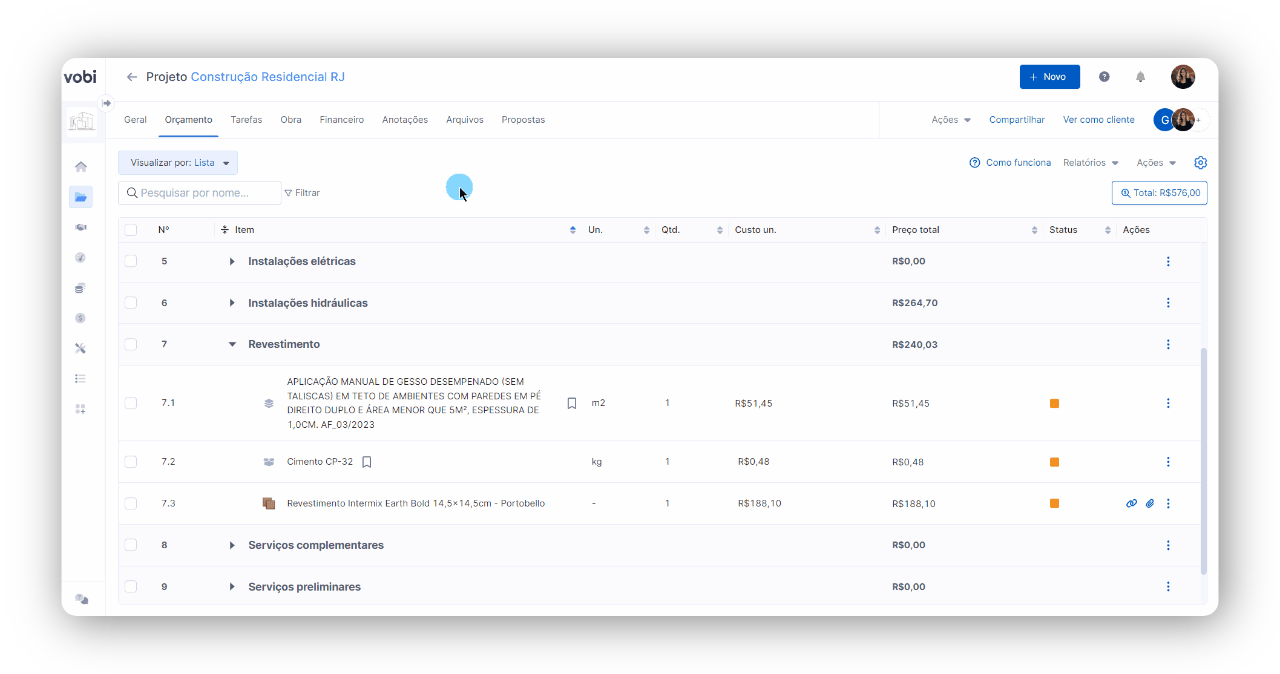Open the user profile avatar top right
Viewport: 1280px width, 674px height.
pos(1183,77)
